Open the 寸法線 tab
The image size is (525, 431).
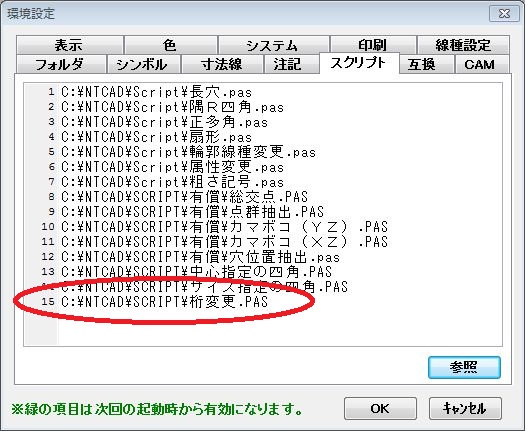point(222,64)
